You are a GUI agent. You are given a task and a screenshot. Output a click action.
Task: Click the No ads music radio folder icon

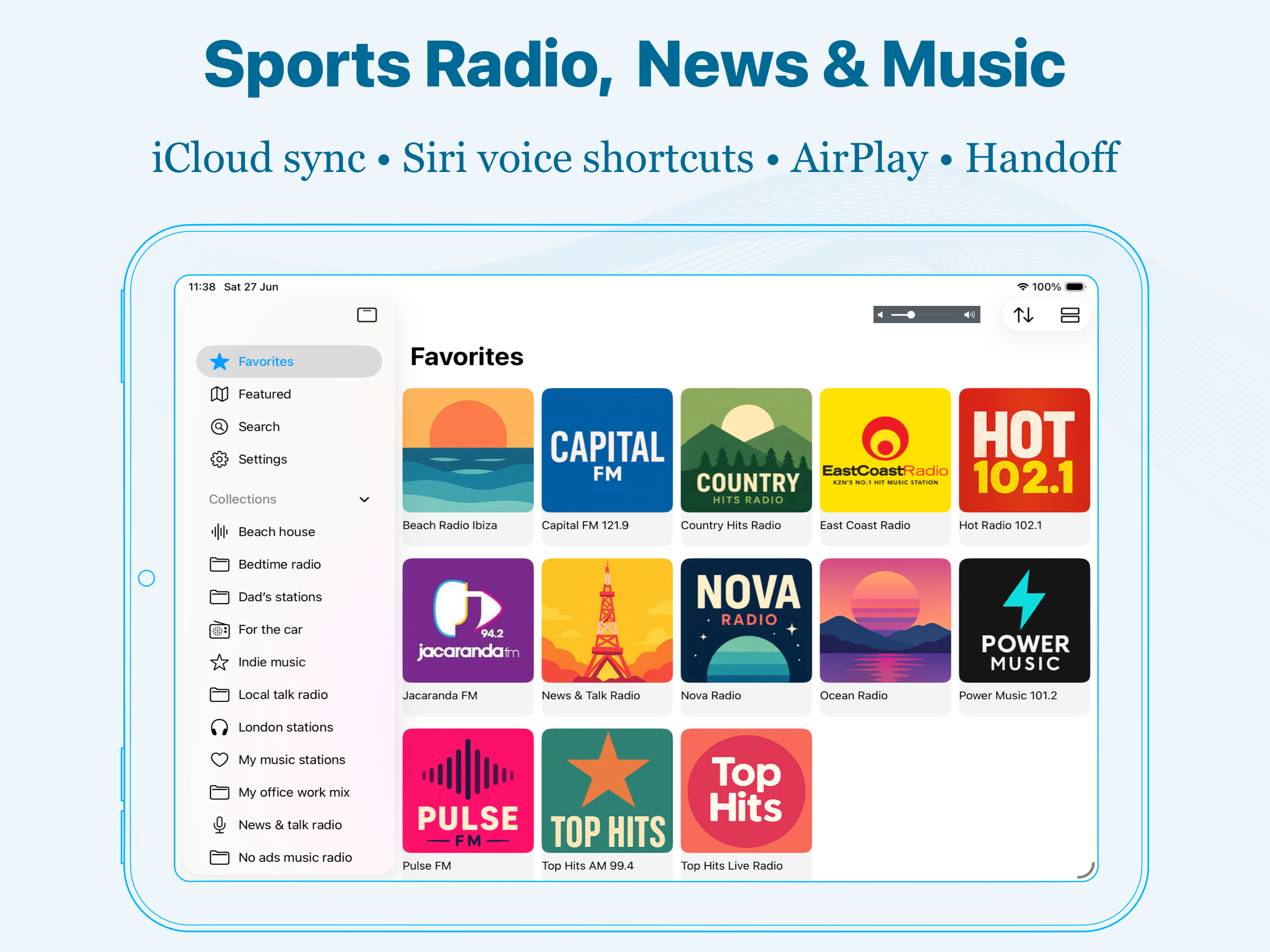[x=219, y=857]
